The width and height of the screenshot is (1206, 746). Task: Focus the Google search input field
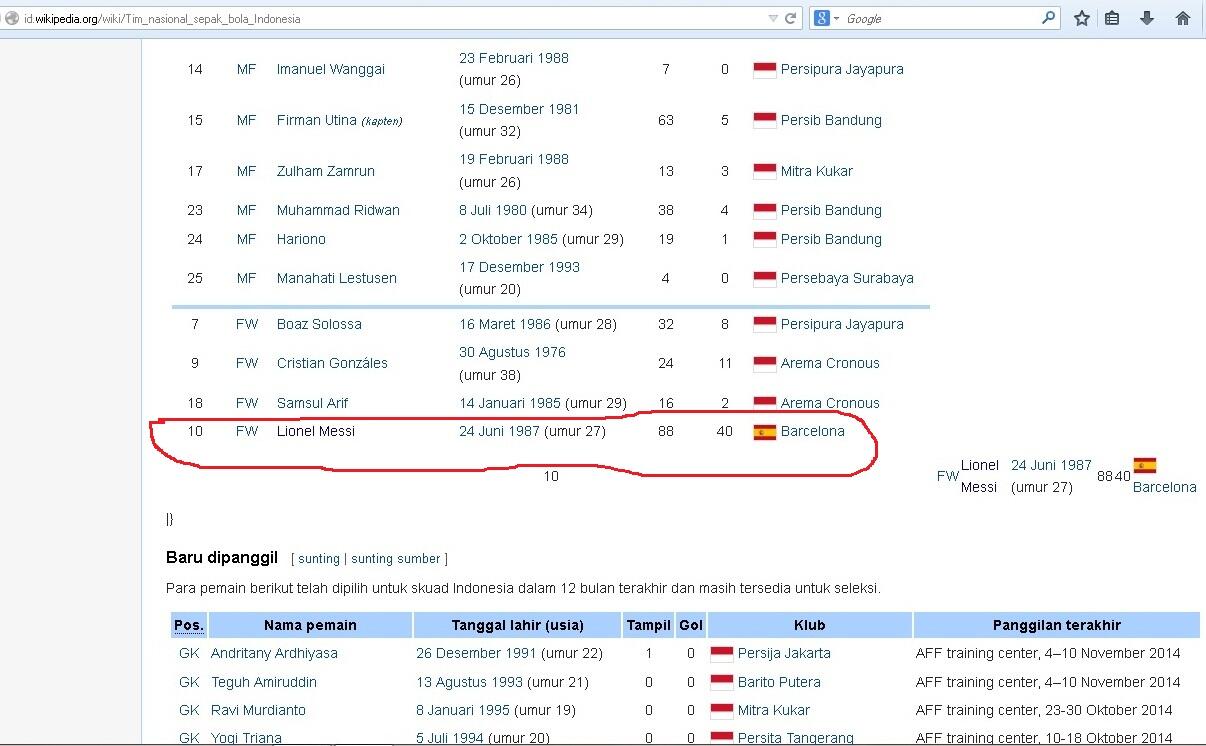click(x=940, y=18)
